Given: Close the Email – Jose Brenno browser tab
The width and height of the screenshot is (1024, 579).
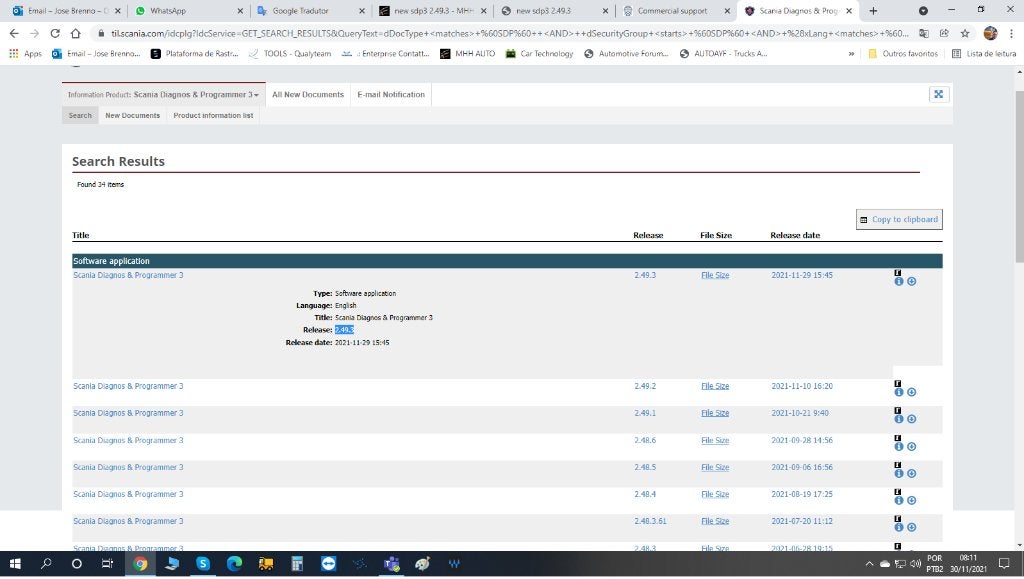Looking at the screenshot, I should [x=118, y=11].
